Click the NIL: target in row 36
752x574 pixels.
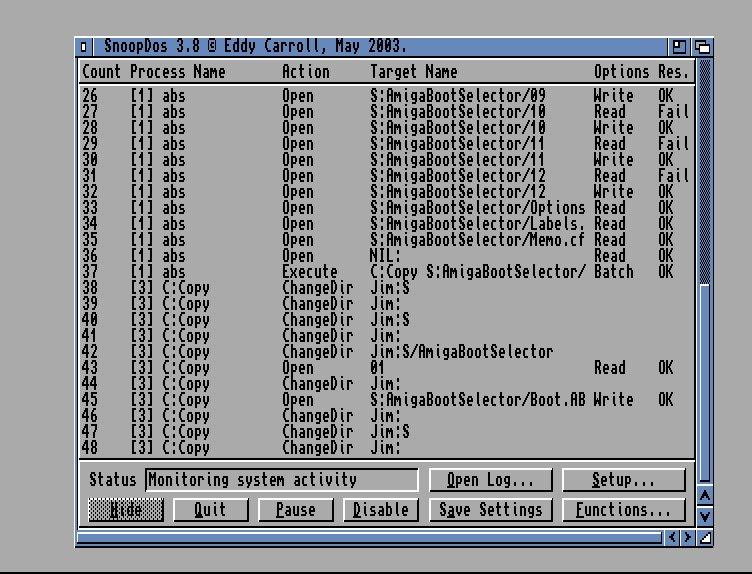[x=385, y=256]
